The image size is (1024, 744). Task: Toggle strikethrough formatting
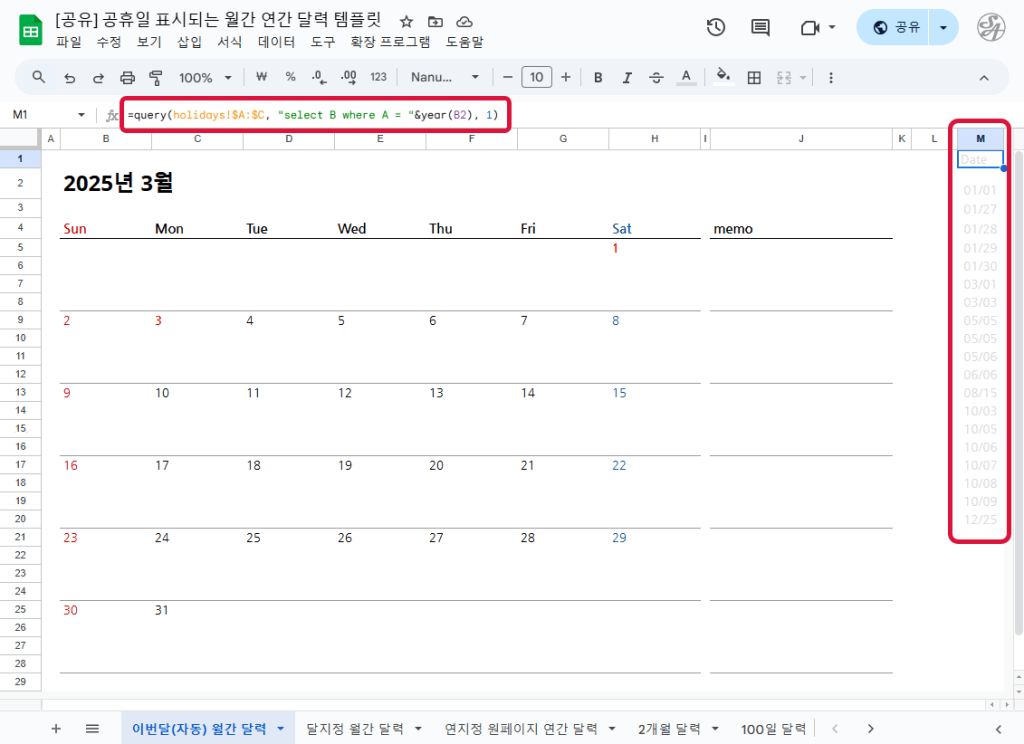click(x=656, y=77)
